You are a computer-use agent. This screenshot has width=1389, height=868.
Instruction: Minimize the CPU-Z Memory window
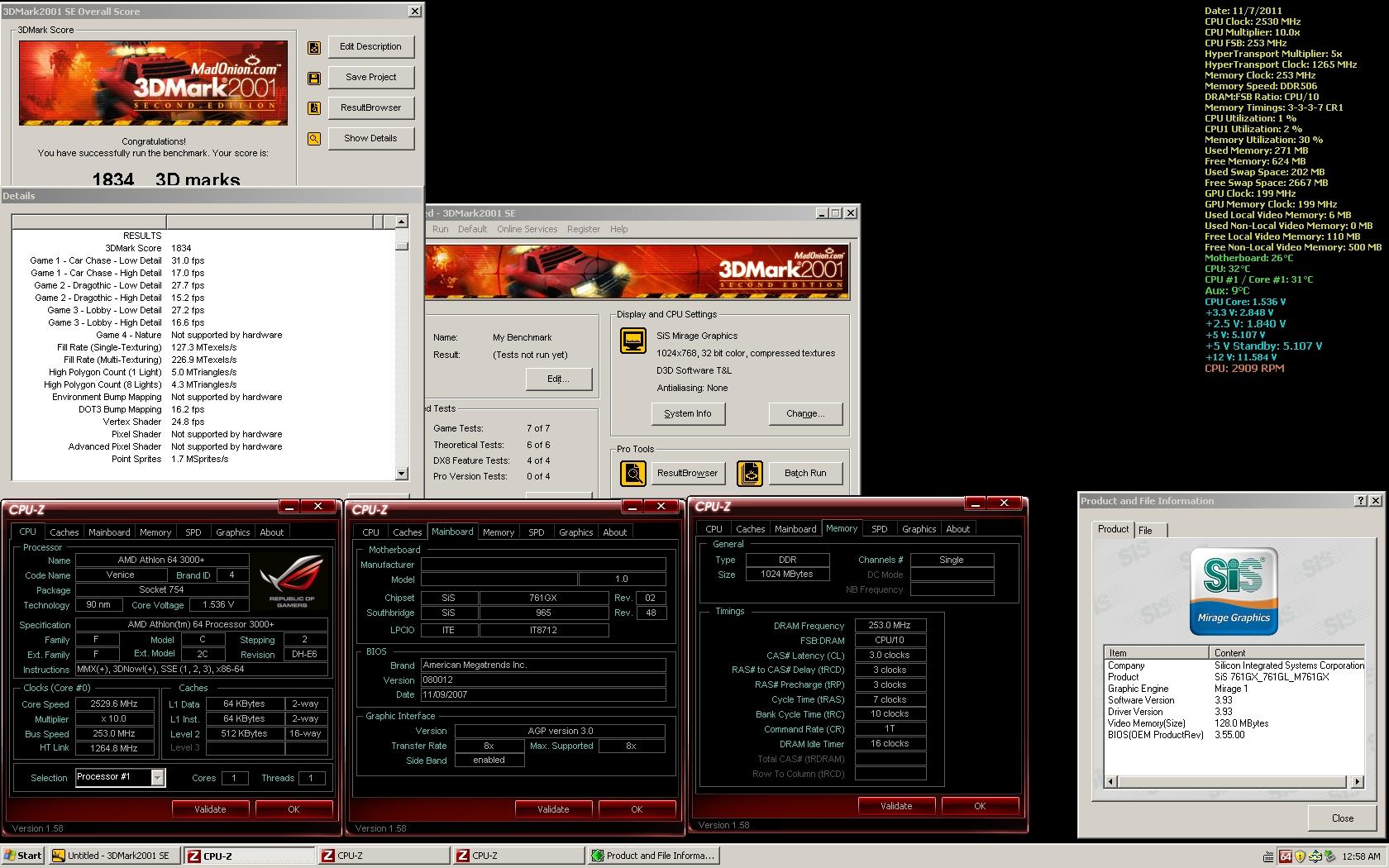tap(974, 503)
